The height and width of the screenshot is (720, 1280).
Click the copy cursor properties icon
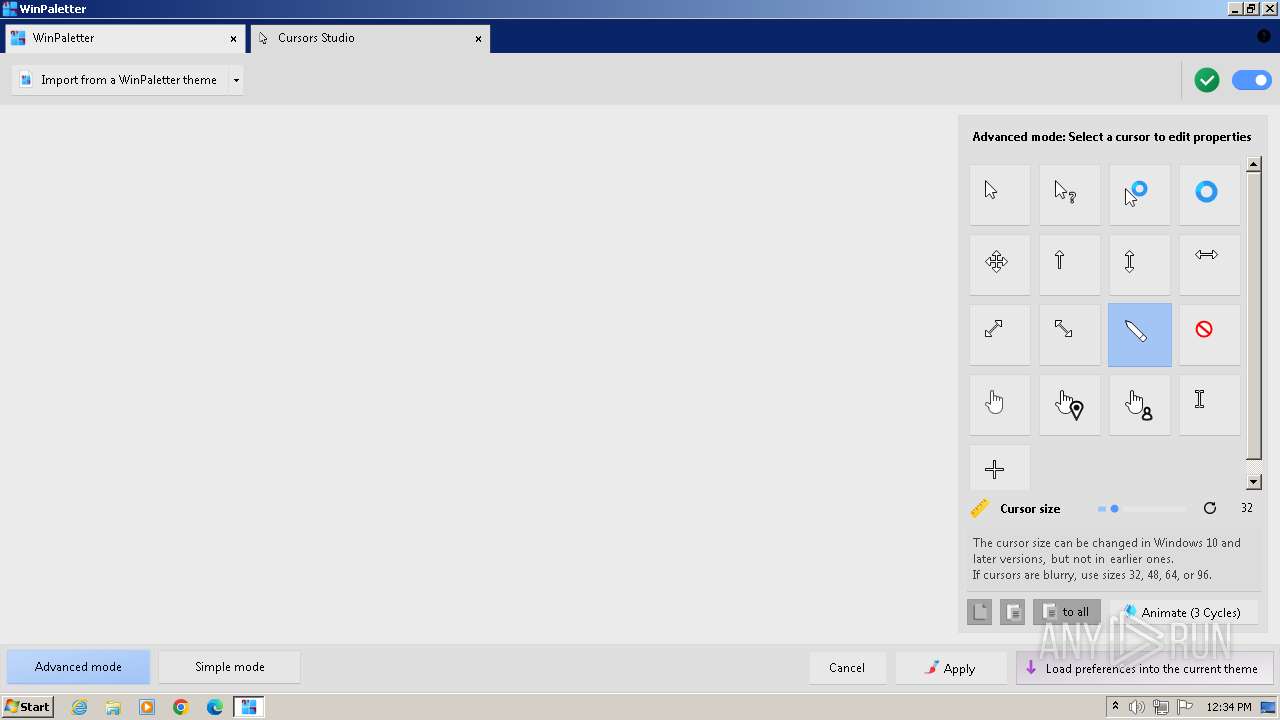[980, 612]
